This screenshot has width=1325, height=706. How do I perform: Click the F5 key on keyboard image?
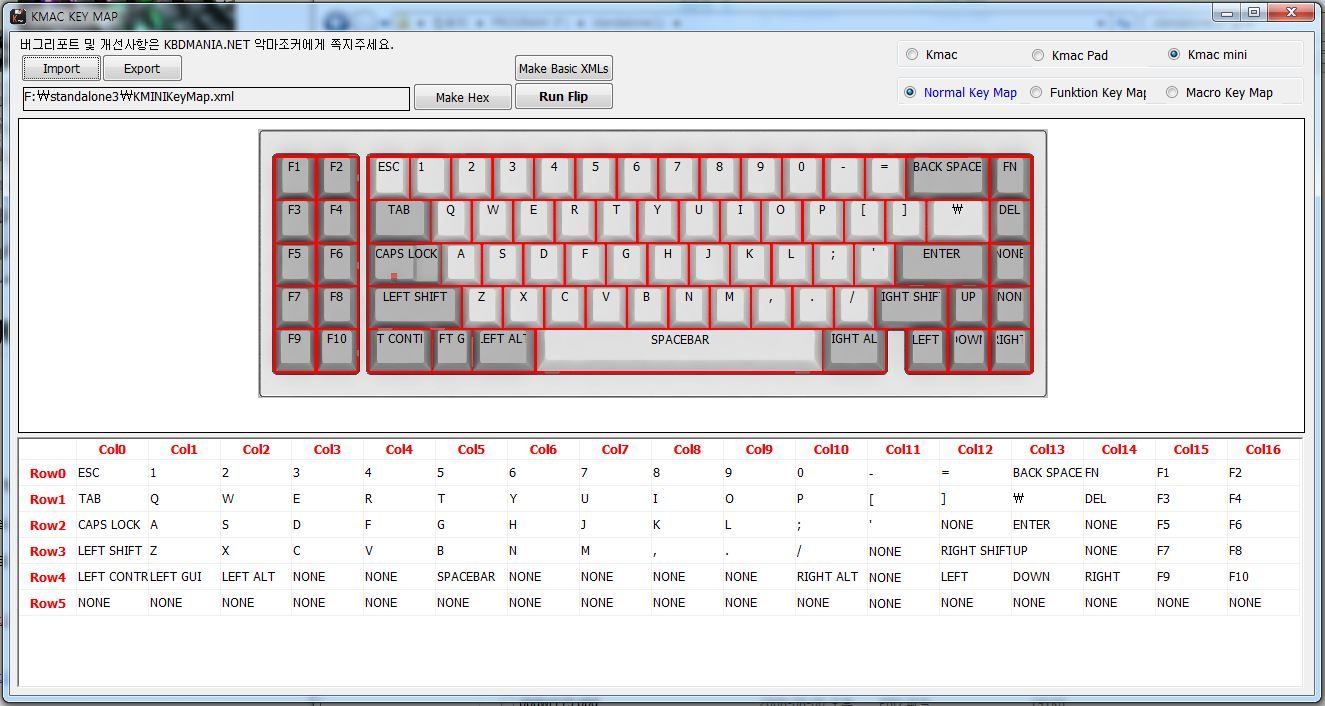[x=294, y=264]
